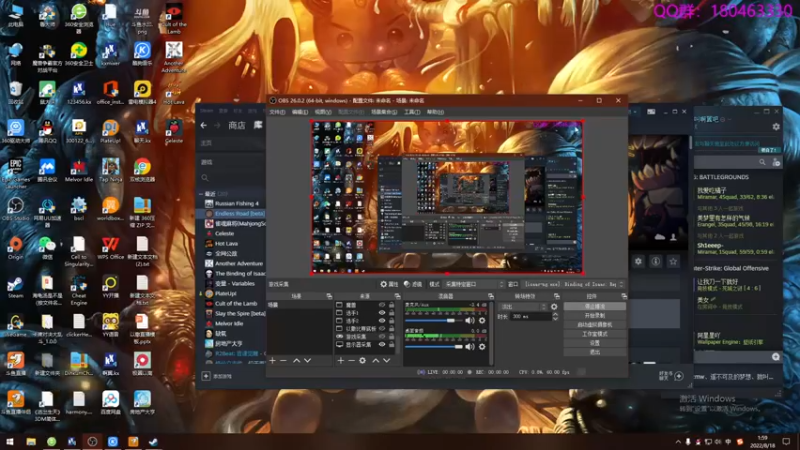The width and height of the screenshot is (800, 450).
Task: Open the 窗口 window selection dropdown
Action: [573, 284]
